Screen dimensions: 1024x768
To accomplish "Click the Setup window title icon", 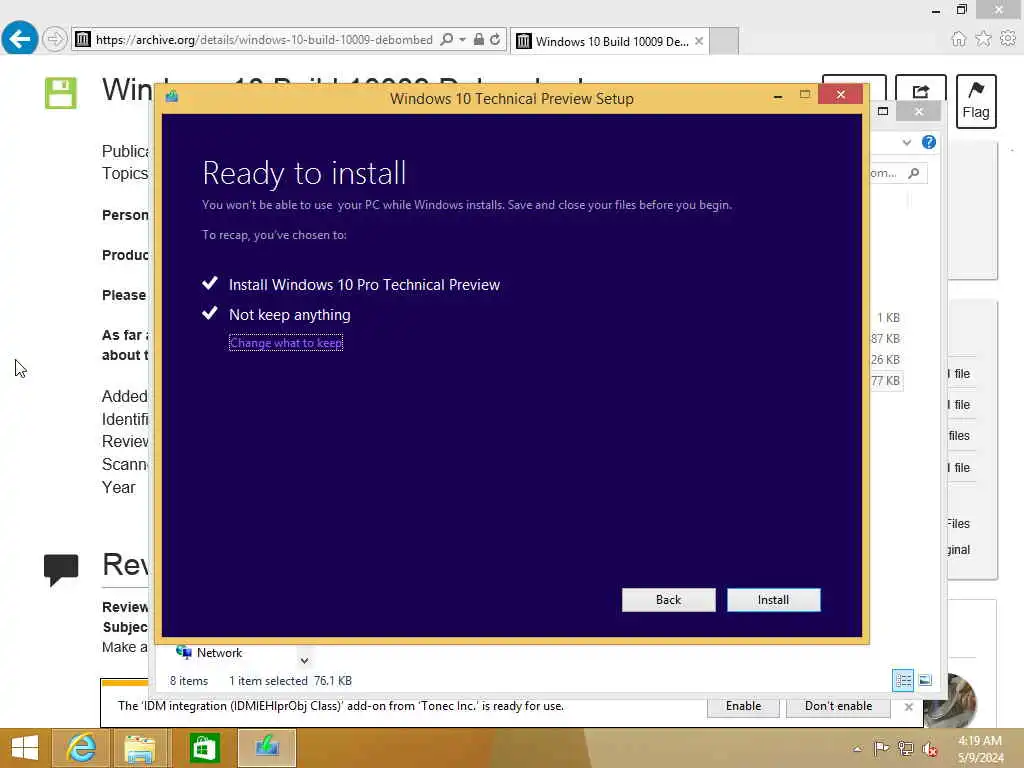I will [172, 97].
